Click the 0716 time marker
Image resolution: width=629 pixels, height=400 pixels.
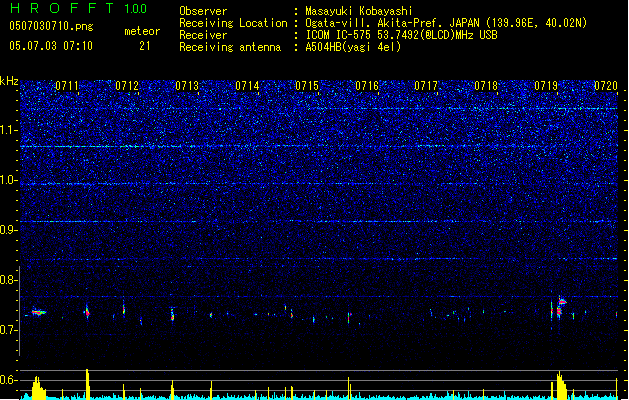coord(367,86)
